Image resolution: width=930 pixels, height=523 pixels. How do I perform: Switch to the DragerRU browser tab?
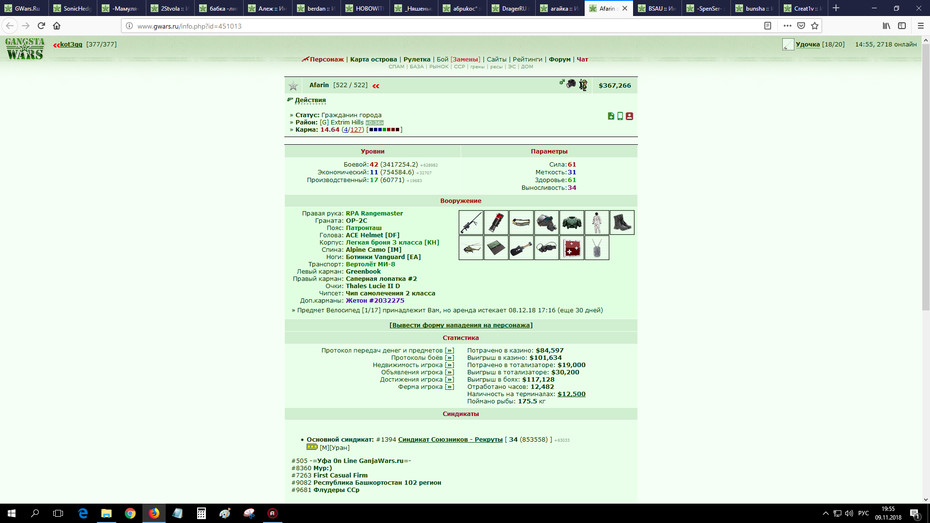(x=511, y=8)
